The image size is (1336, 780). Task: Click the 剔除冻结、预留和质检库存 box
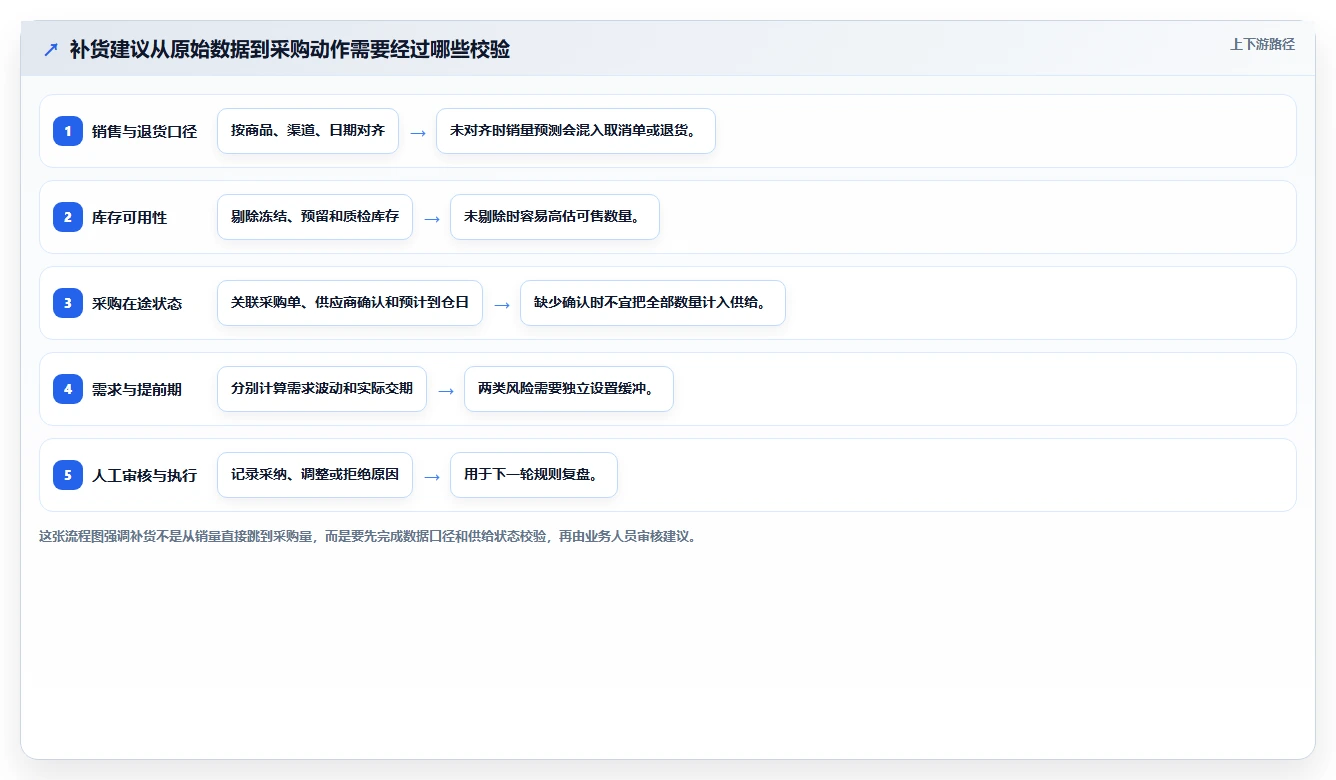tap(315, 217)
